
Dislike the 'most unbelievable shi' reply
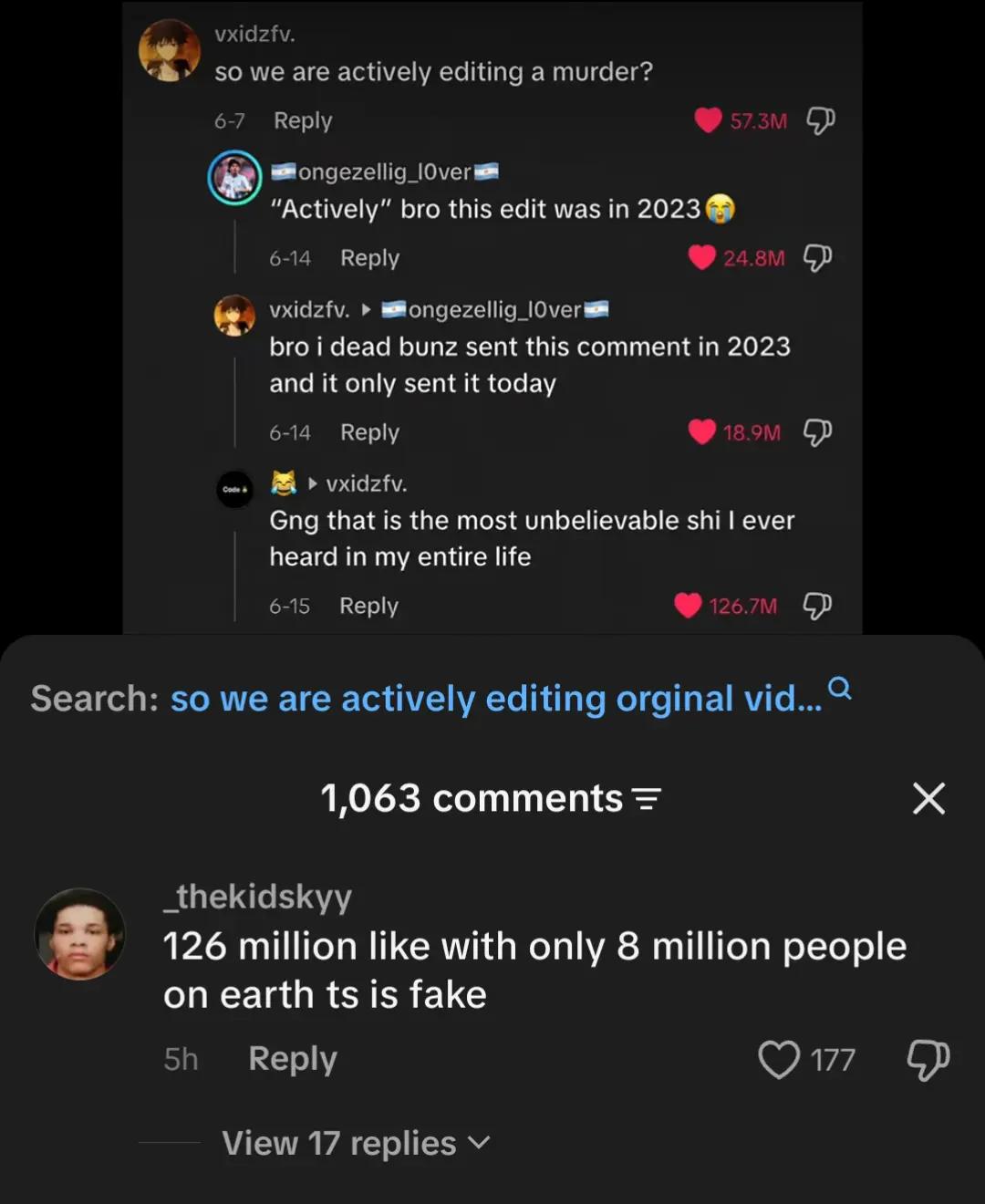pos(817,606)
